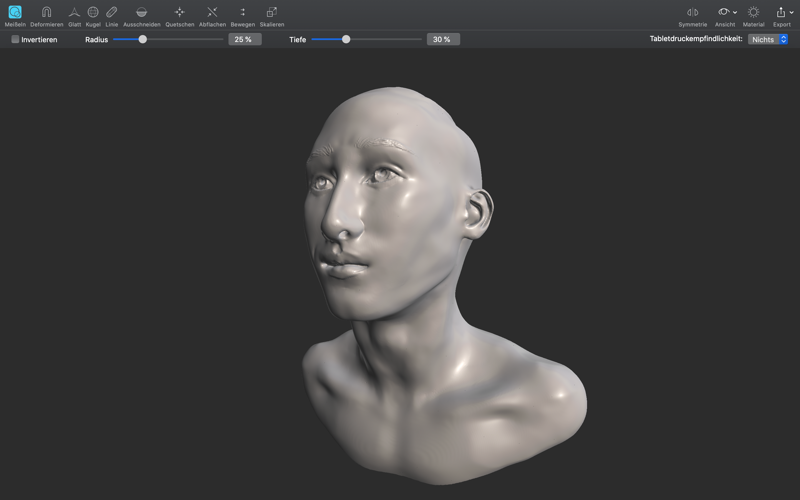Select the Bewegen move tool

pos(242,13)
